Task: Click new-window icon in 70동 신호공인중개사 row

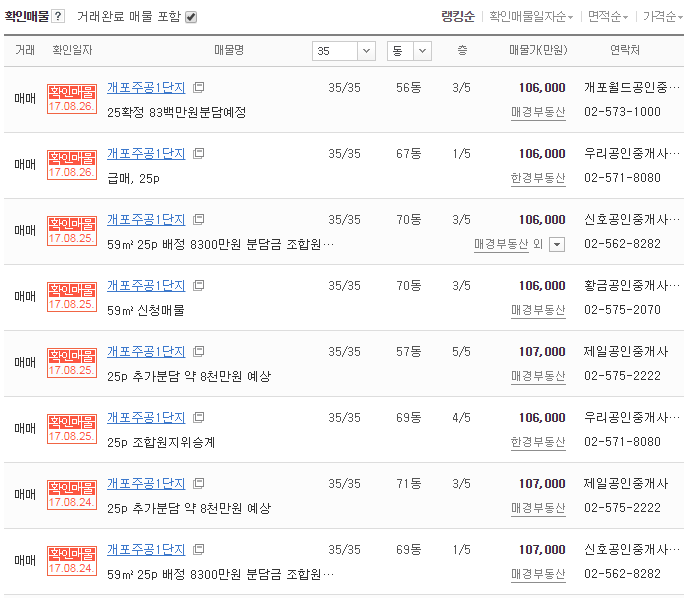Action: [199, 219]
